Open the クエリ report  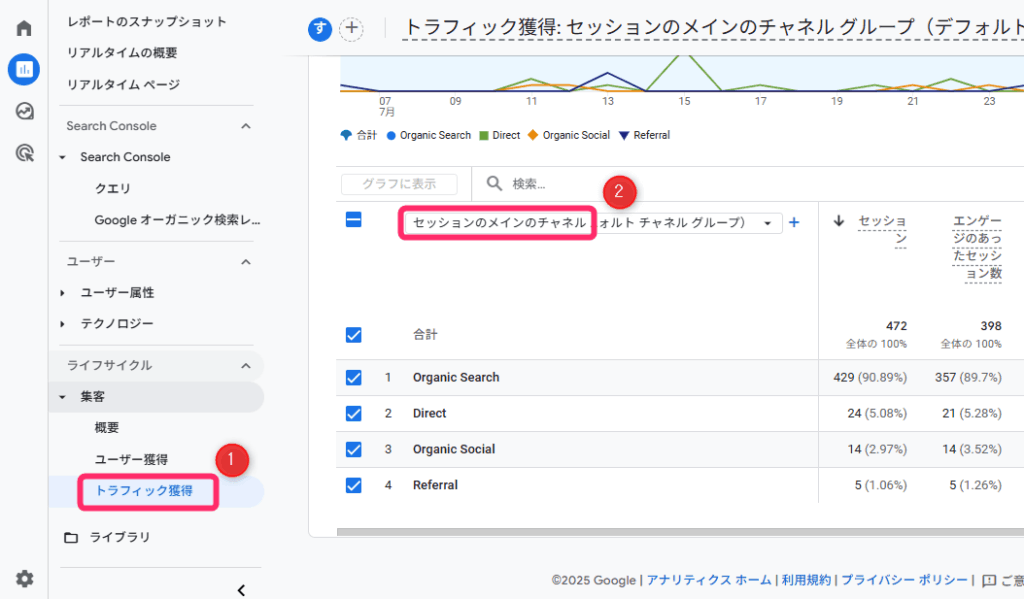pyautogui.click(x=112, y=189)
